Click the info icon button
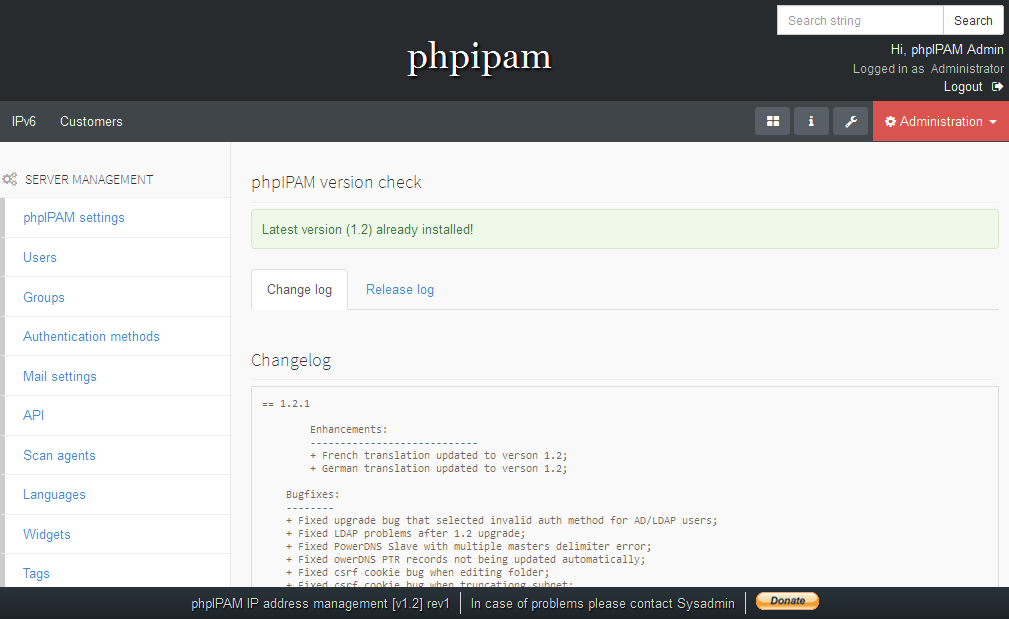The image size is (1009, 619). [811, 121]
